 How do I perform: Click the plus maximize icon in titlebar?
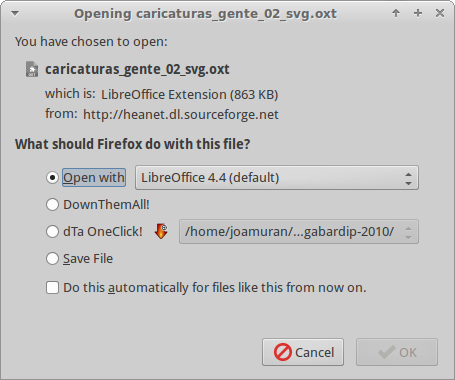[418, 13]
